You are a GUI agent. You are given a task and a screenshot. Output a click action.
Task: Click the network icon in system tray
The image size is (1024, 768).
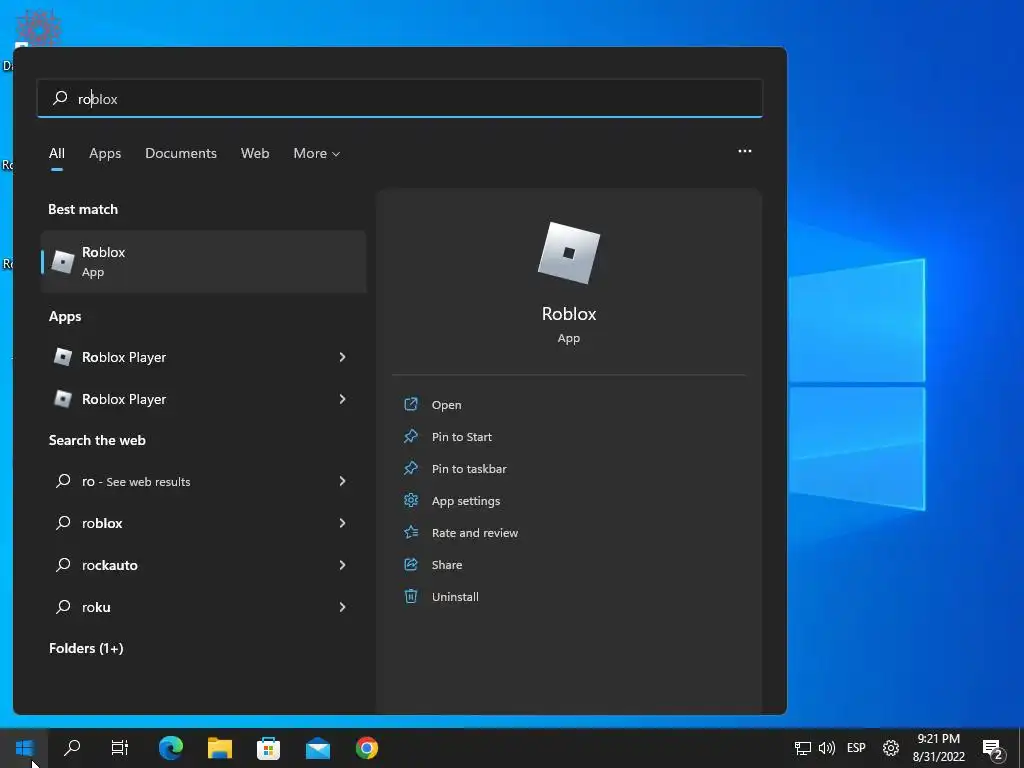coord(803,748)
